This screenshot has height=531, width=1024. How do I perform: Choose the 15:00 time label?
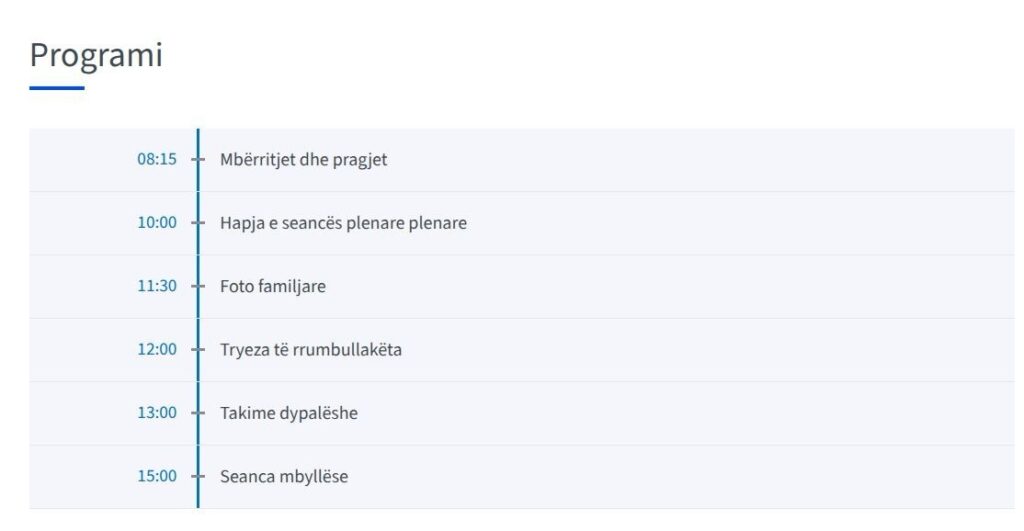[157, 476]
